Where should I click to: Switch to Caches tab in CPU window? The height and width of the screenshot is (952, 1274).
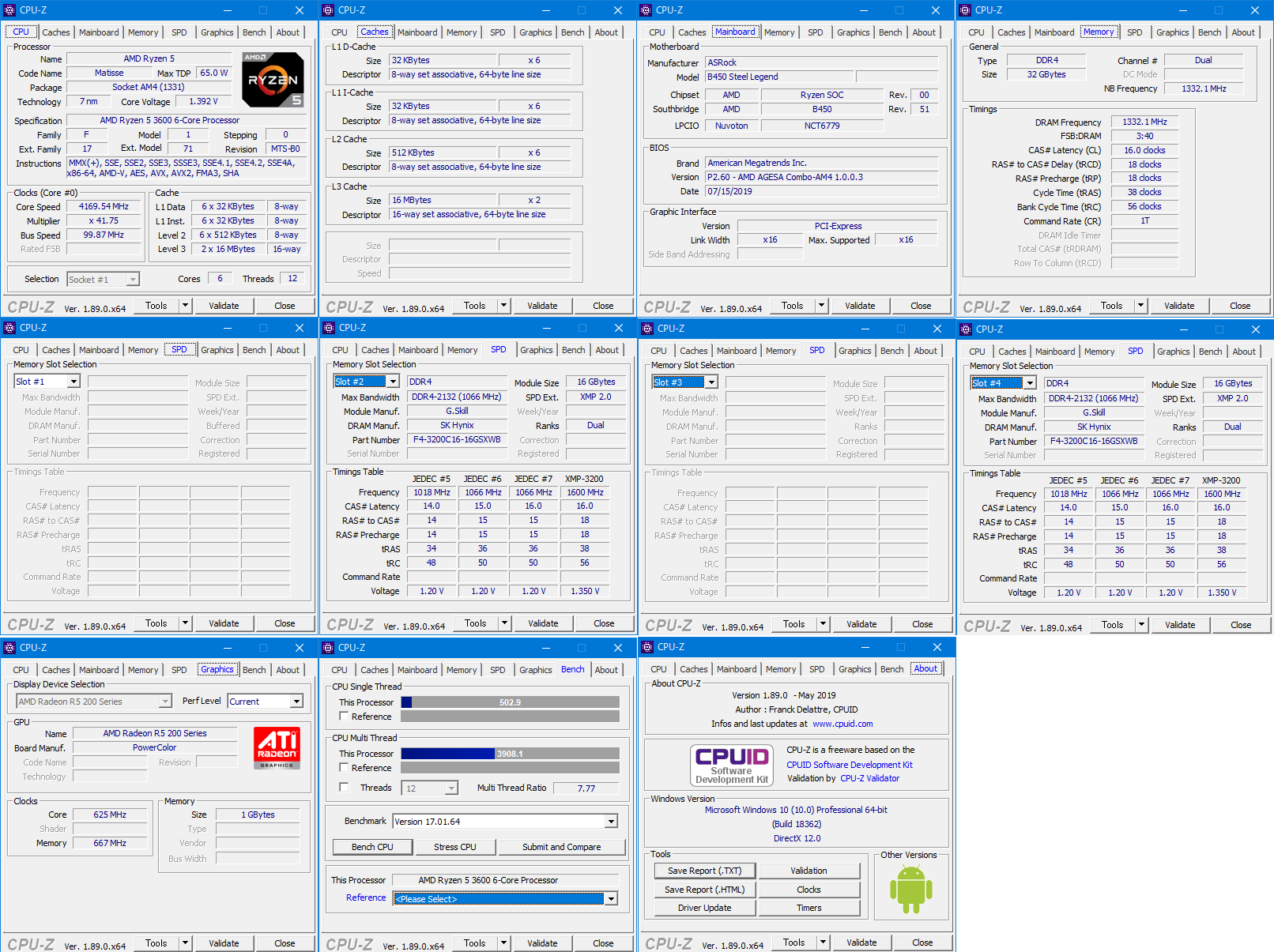coord(56,32)
